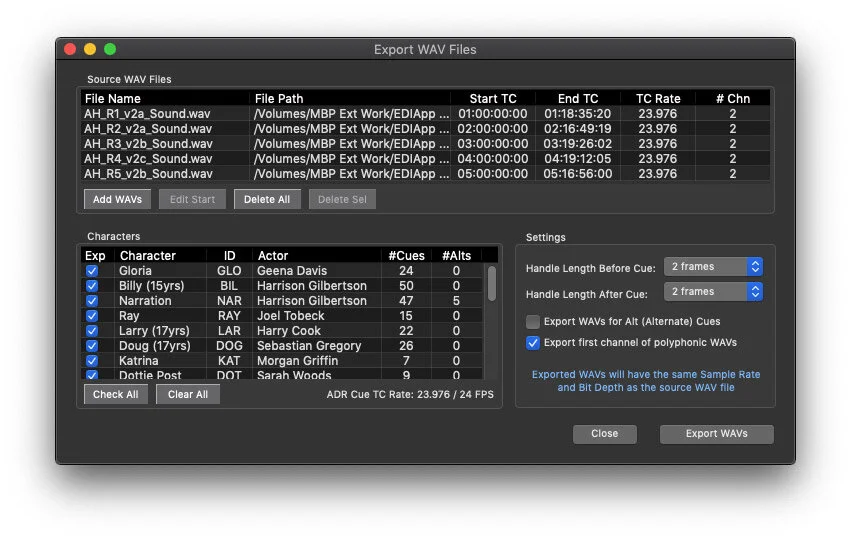
Task: Click the Dottie Post character row
Action: (282, 375)
